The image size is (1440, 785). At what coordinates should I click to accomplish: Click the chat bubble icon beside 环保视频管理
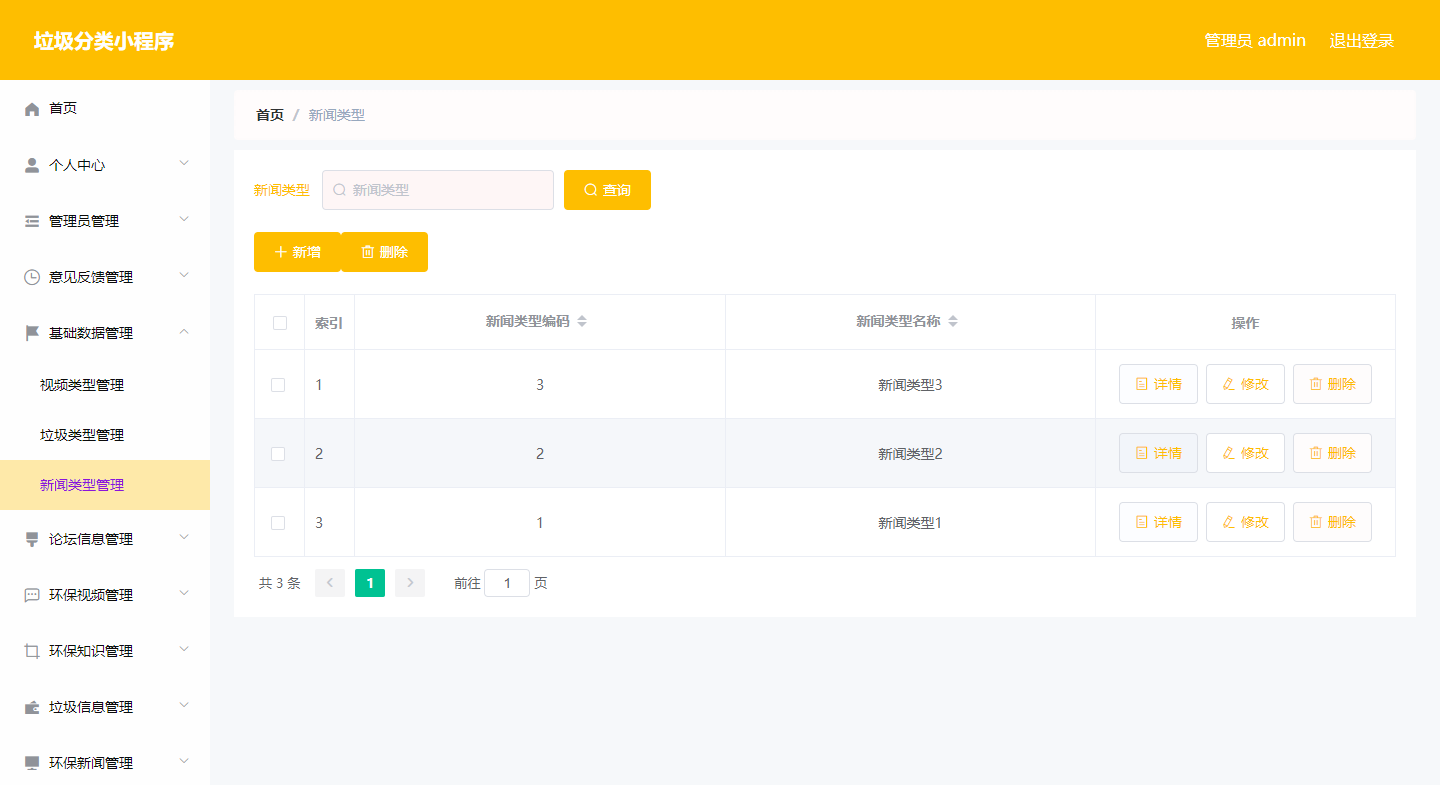click(x=31, y=593)
